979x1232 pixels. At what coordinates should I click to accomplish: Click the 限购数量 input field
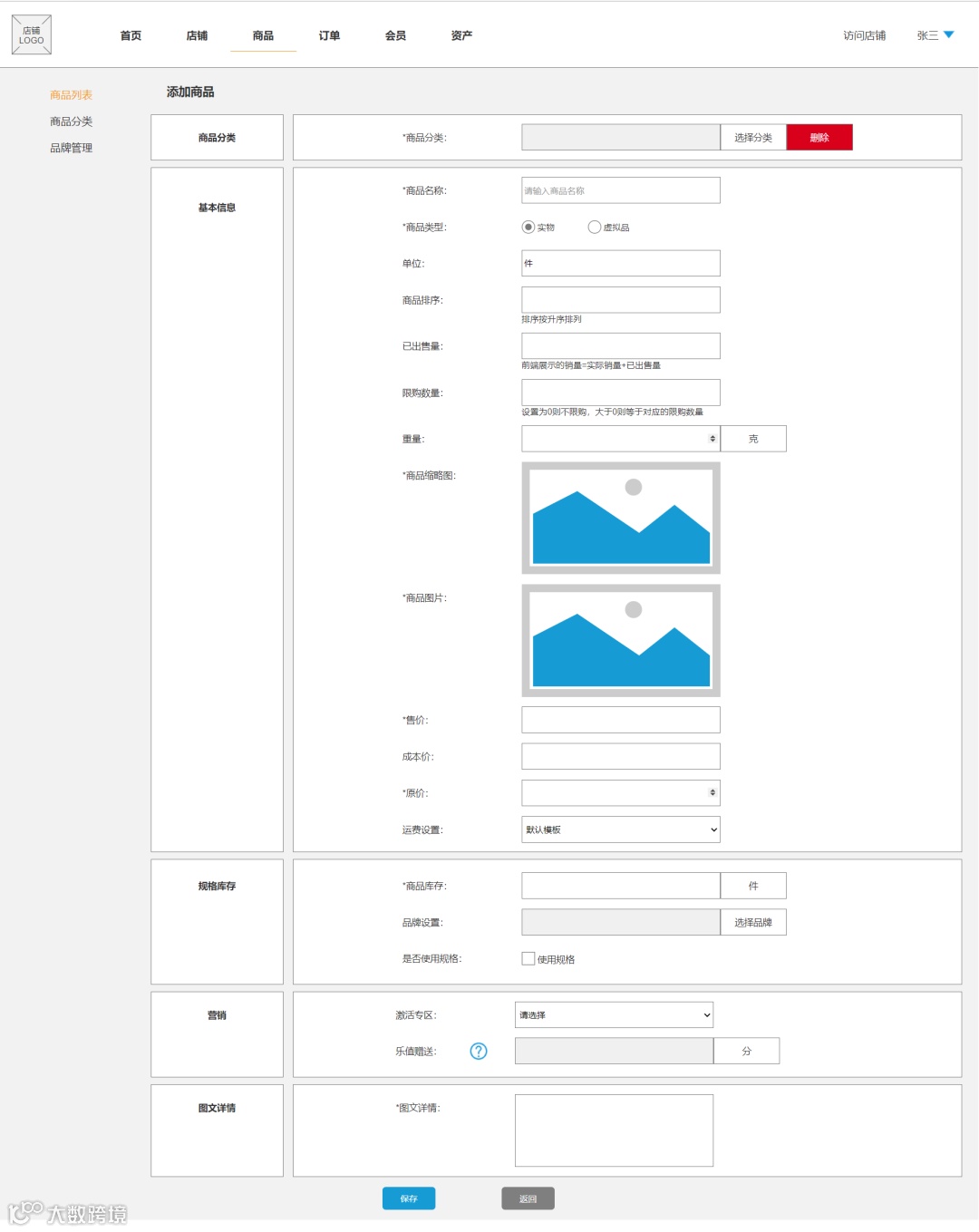(x=621, y=393)
